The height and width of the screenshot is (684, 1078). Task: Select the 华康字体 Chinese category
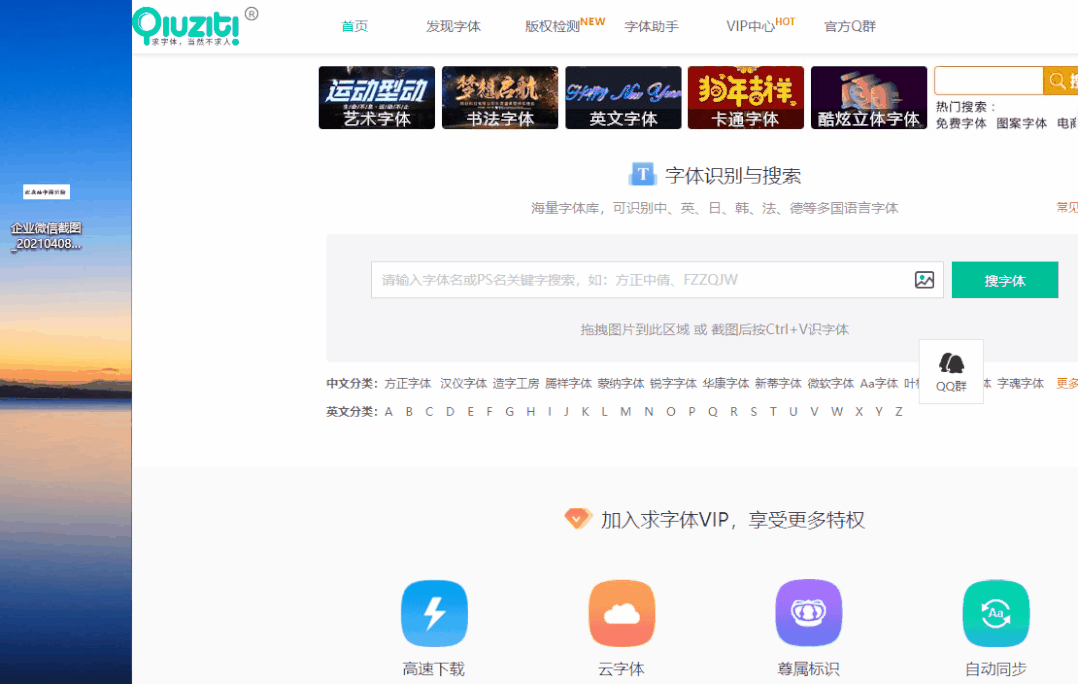click(726, 384)
